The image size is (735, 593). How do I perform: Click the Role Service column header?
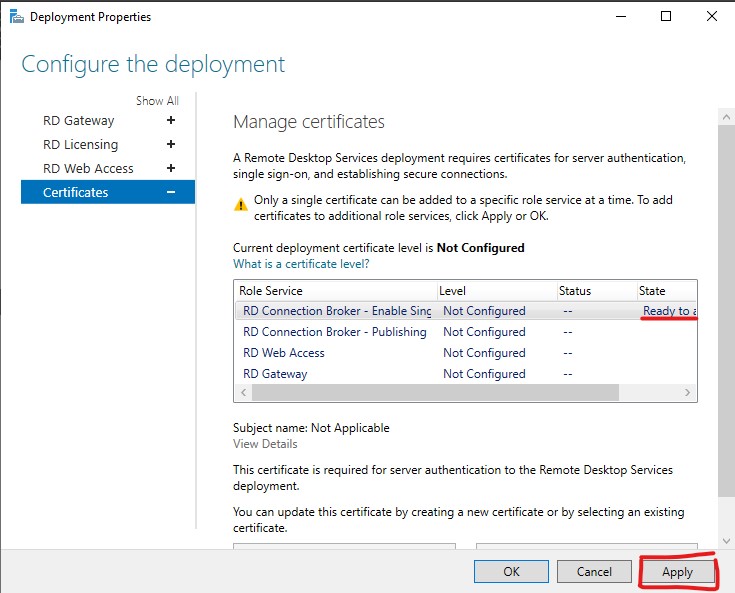(x=336, y=291)
